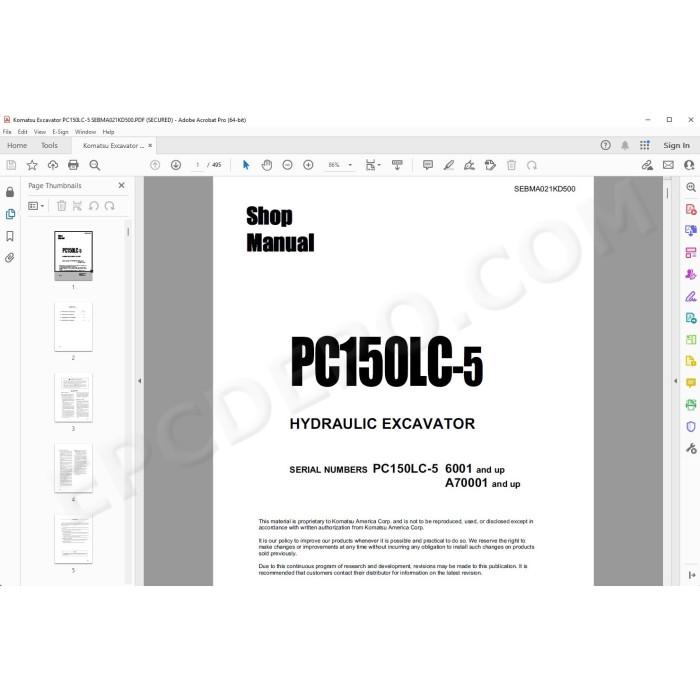
Task: Open the File menu
Action: coord(7,132)
